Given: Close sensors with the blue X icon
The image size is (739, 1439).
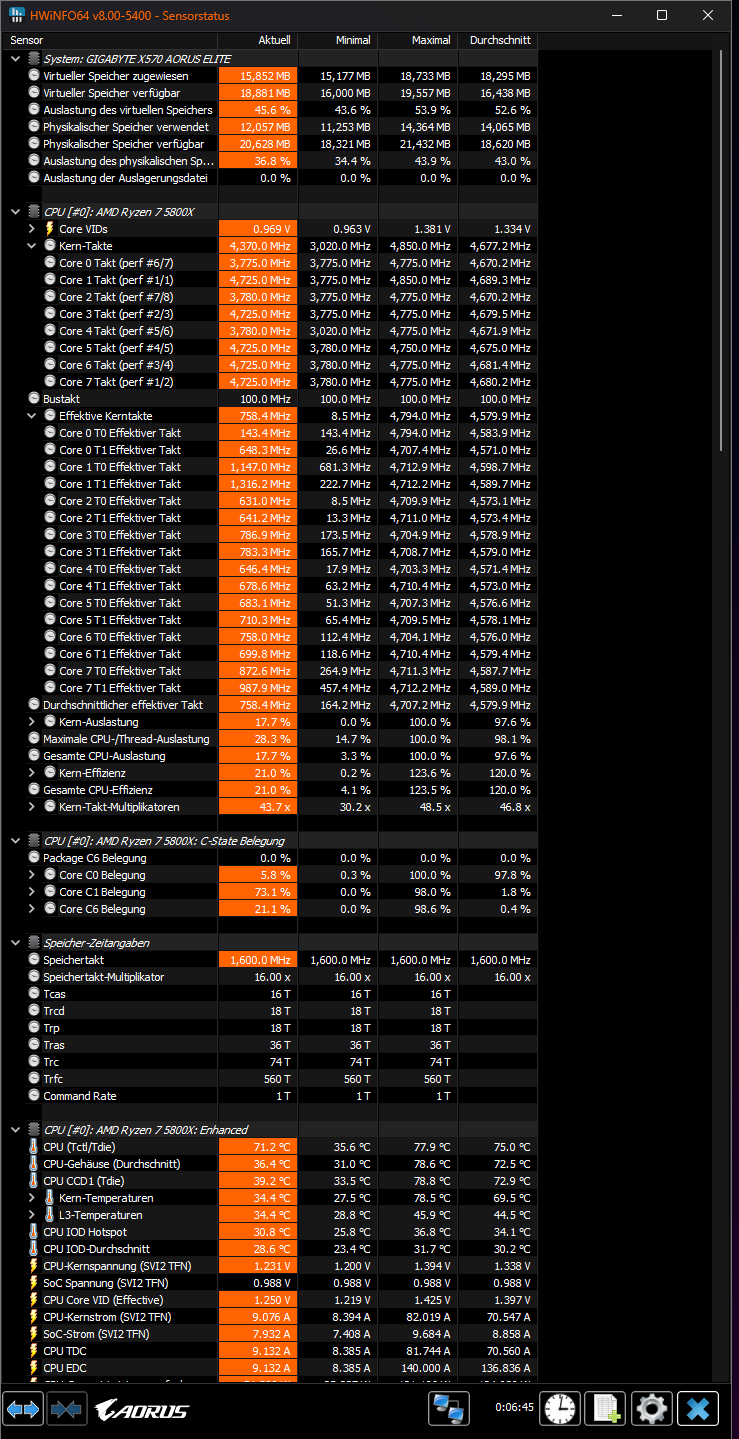Looking at the screenshot, I should pyautogui.click(x=698, y=1409).
